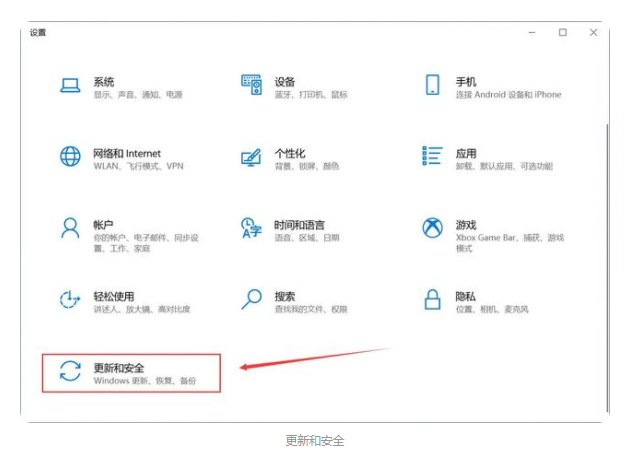Select the Phone icon
625x460 pixels.
[x=433, y=86]
